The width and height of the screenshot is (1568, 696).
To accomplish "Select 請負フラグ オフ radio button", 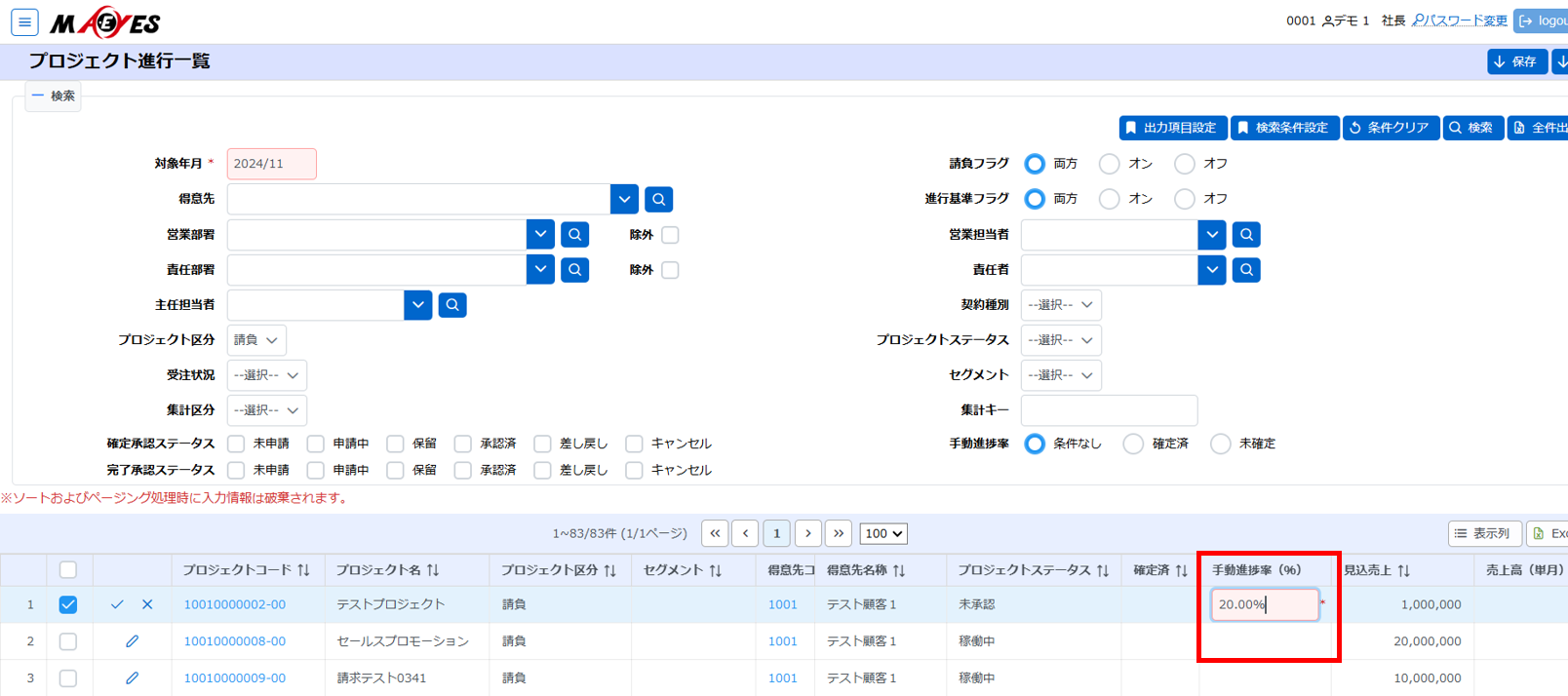I will [x=1185, y=164].
